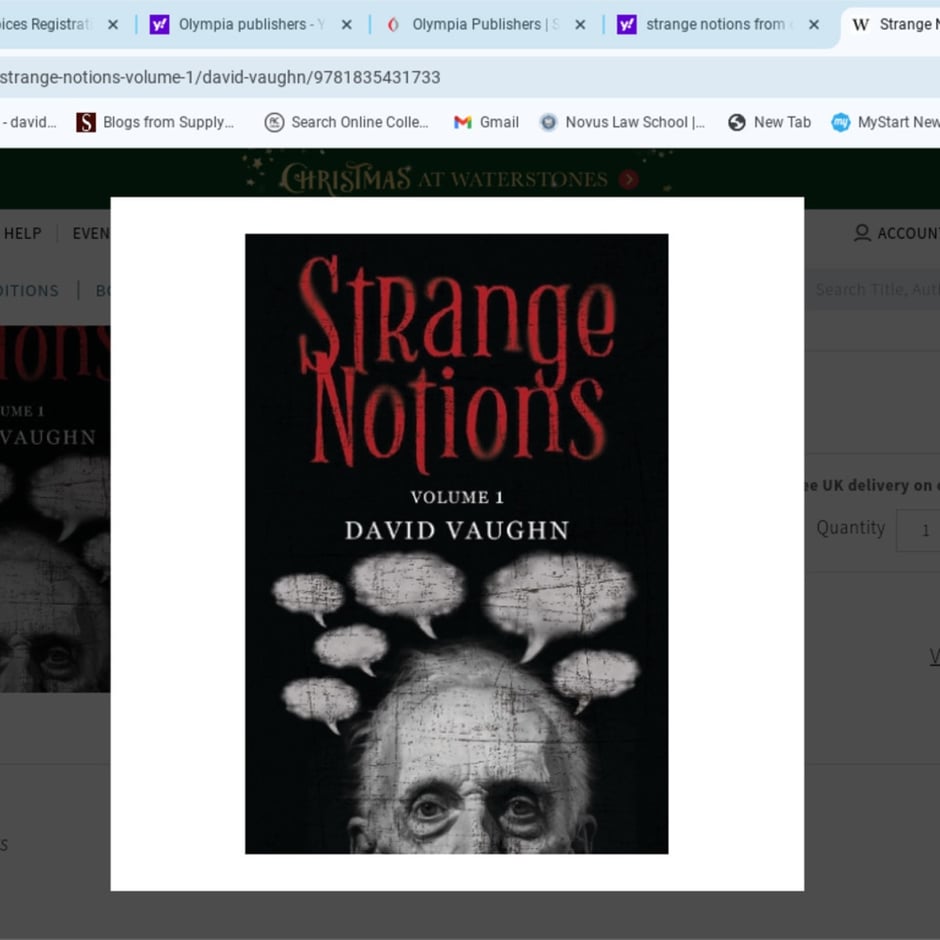
Task: Switch to the Registration tab
Action: coord(60,25)
